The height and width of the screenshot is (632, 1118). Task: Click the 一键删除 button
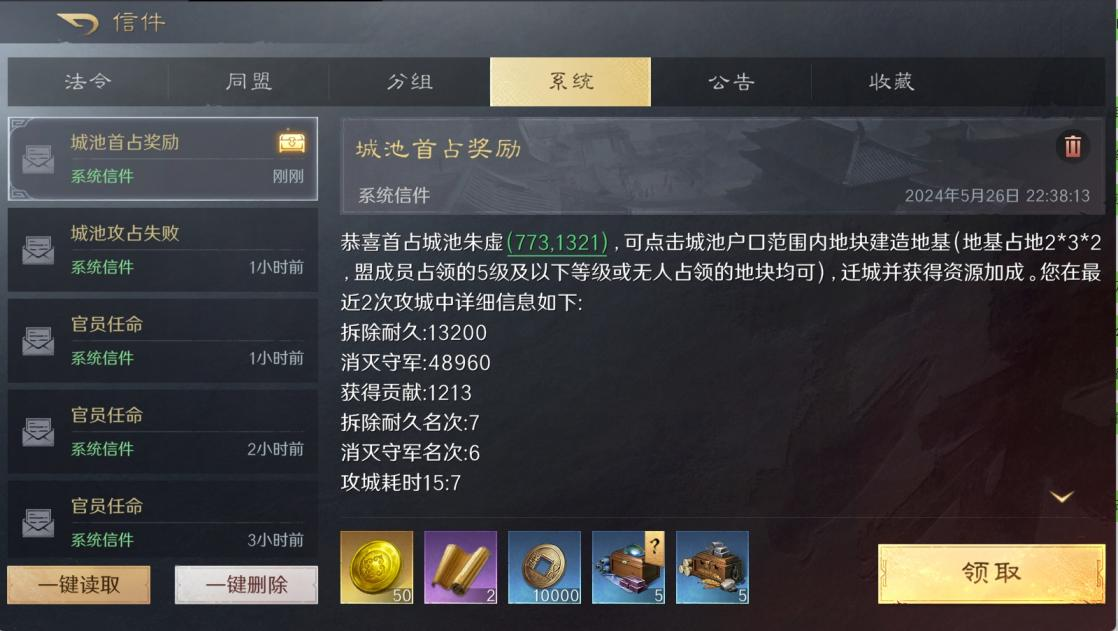[x=247, y=585]
